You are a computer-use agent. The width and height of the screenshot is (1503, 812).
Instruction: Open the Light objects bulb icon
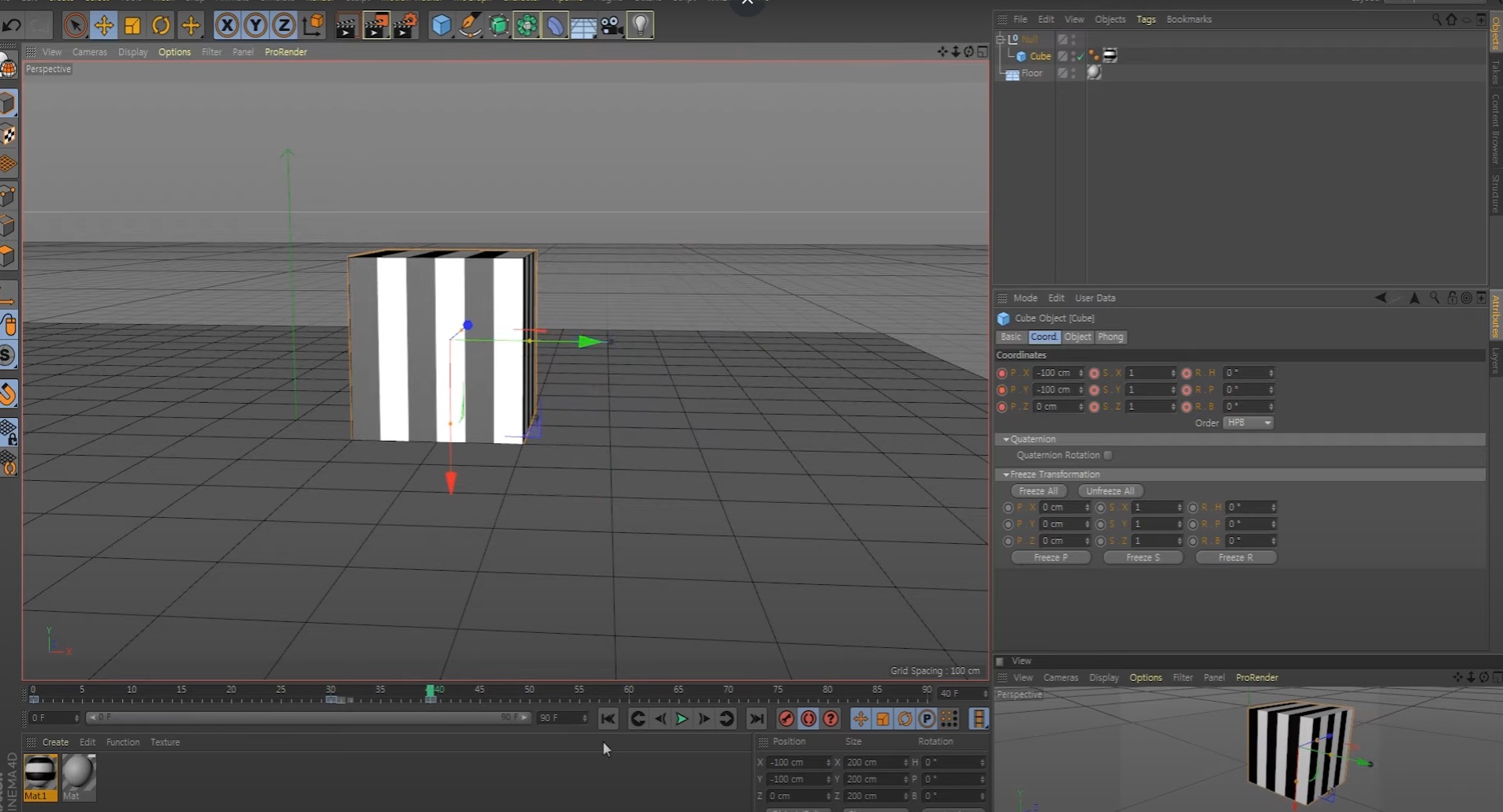640,26
